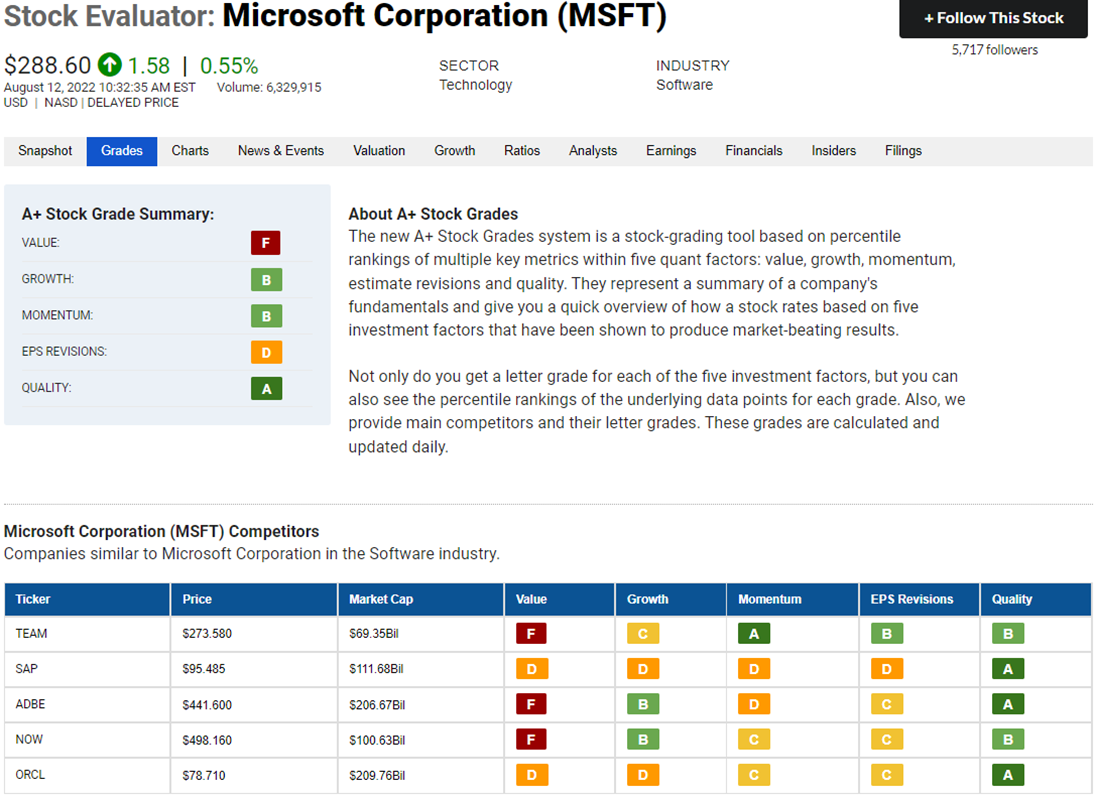This screenshot has height=797, width=1095.
Task: Click ORCL's dark green A Quality badge
Action: click(1008, 775)
